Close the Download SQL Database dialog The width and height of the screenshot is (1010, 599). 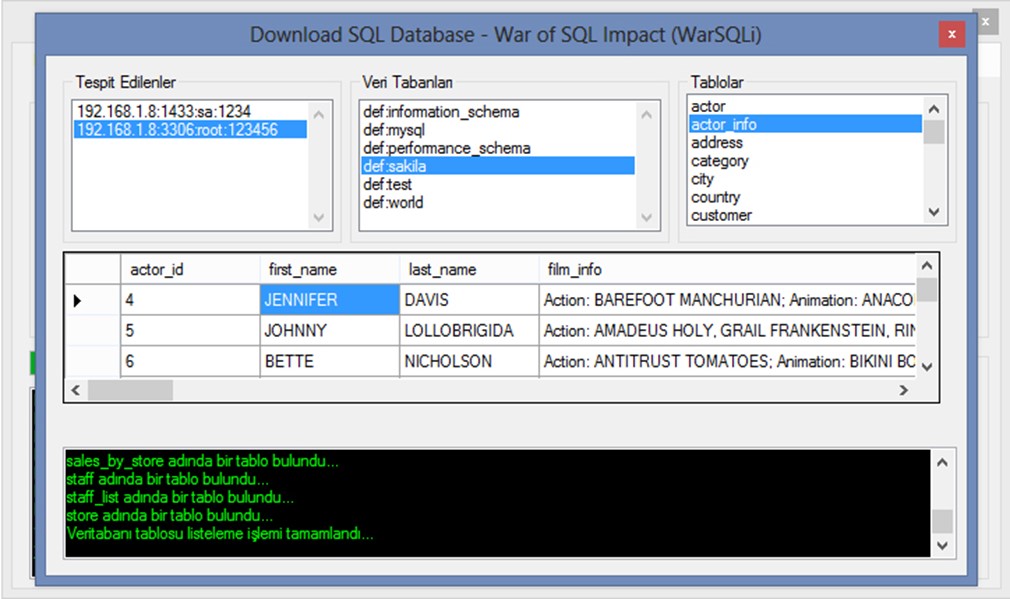tap(951, 35)
